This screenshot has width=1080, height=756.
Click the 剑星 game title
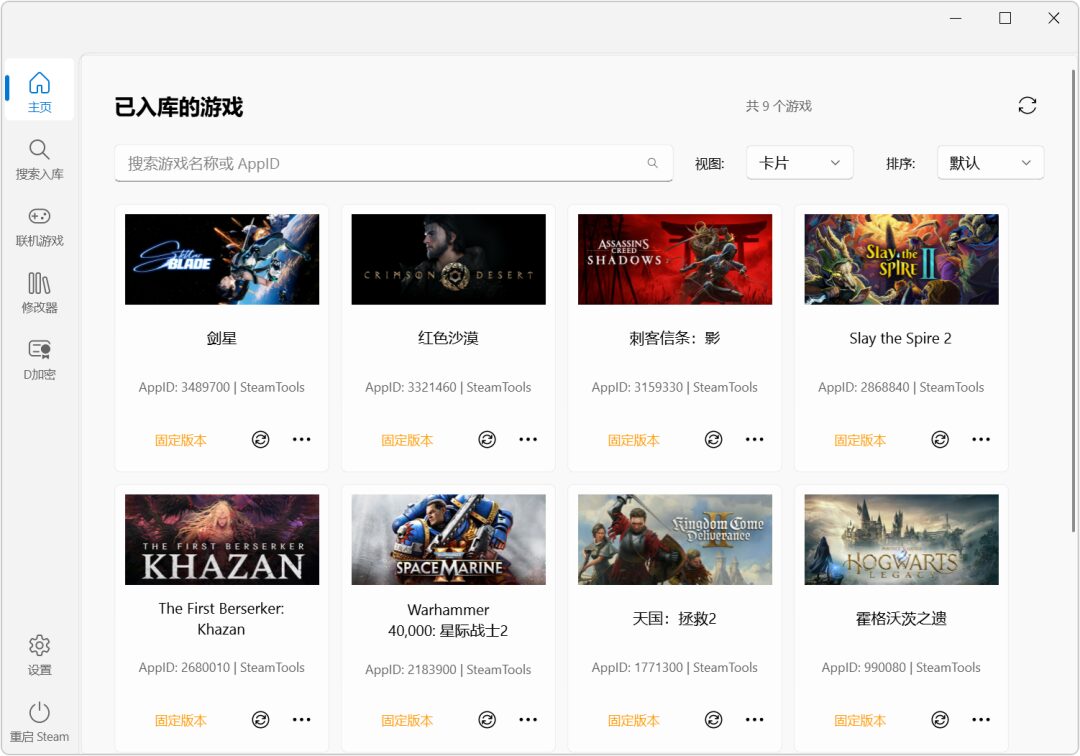[222, 338]
